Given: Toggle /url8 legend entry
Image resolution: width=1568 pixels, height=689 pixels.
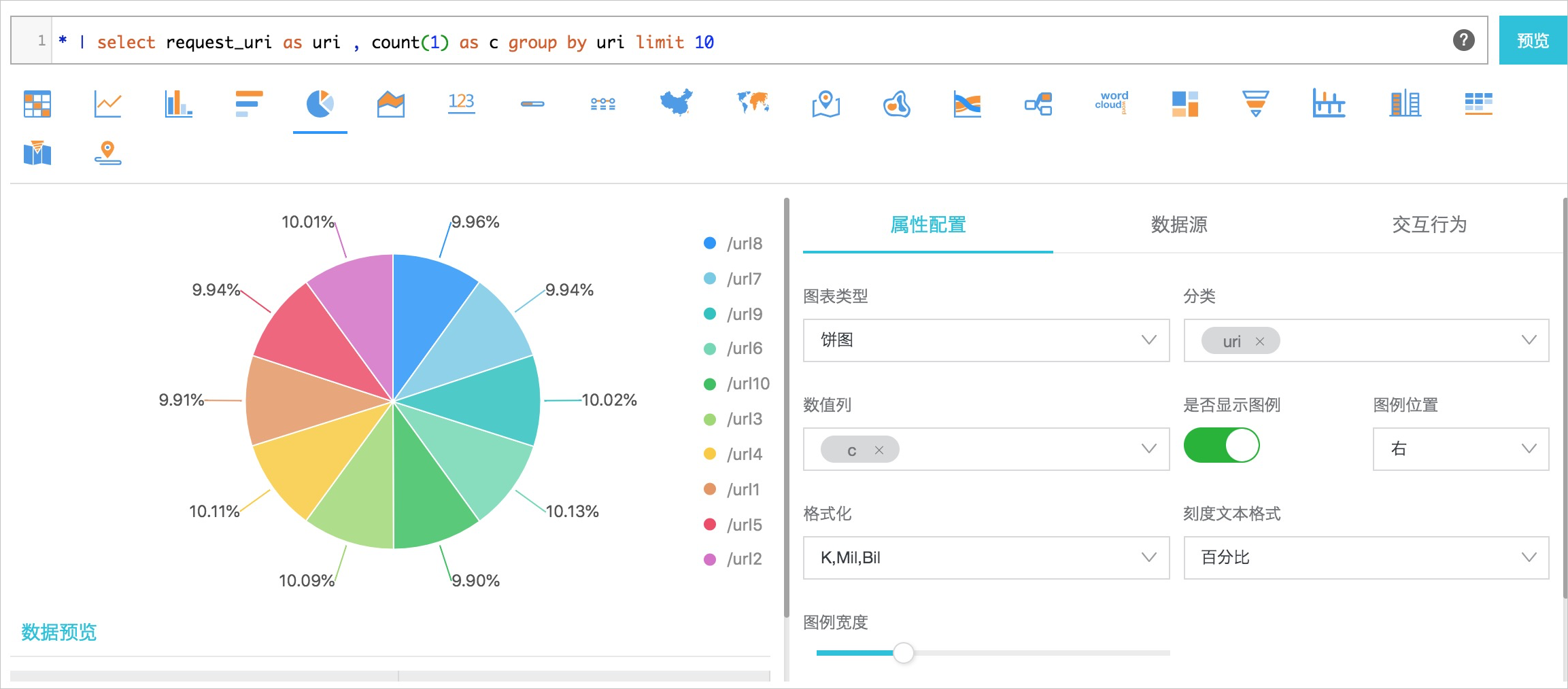Looking at the screenshot, I should coord(733,243).
